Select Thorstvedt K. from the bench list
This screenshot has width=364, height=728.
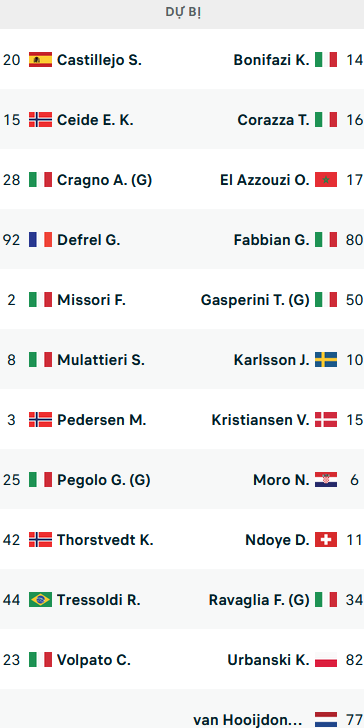(105, 540)
